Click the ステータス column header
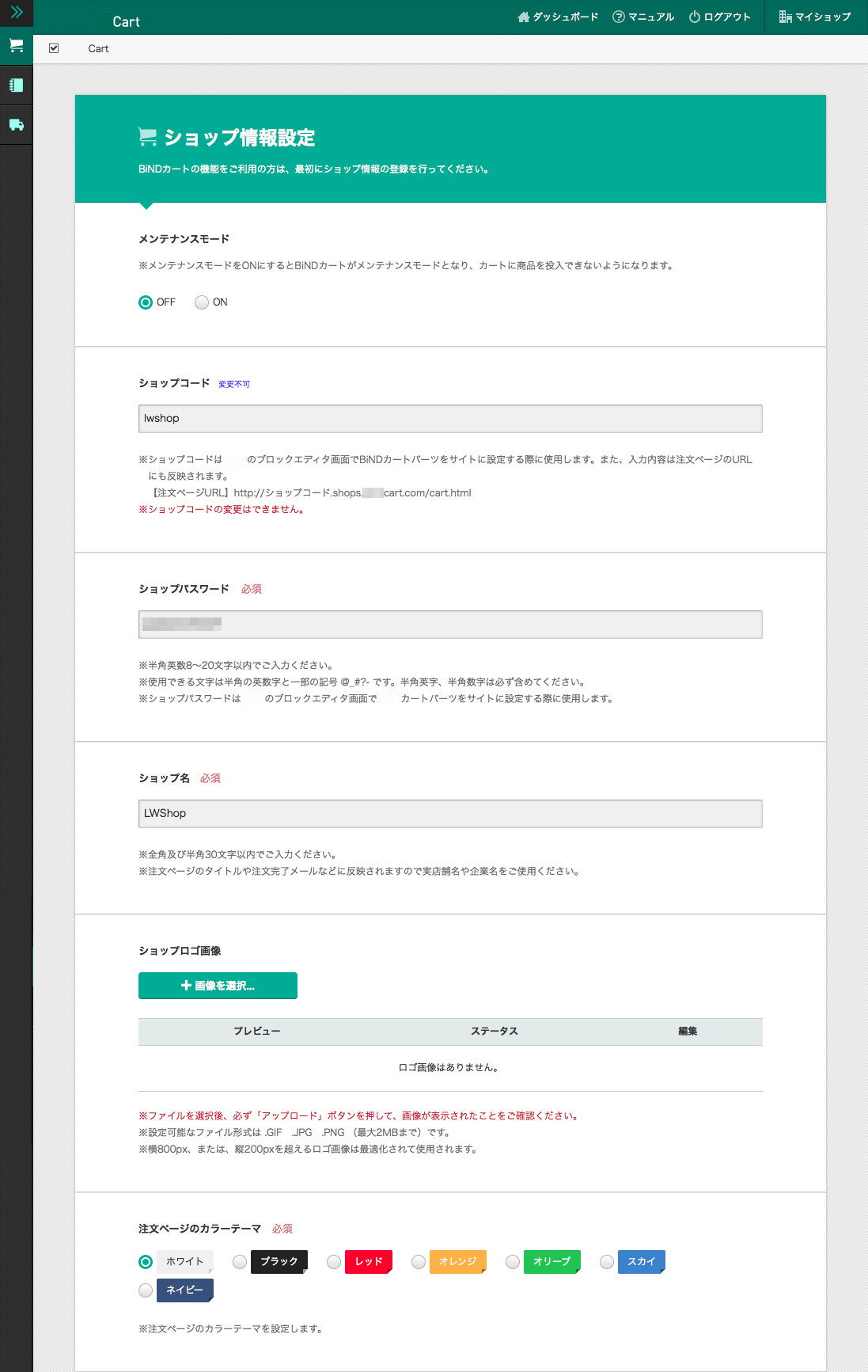 tap(495, 1032)
